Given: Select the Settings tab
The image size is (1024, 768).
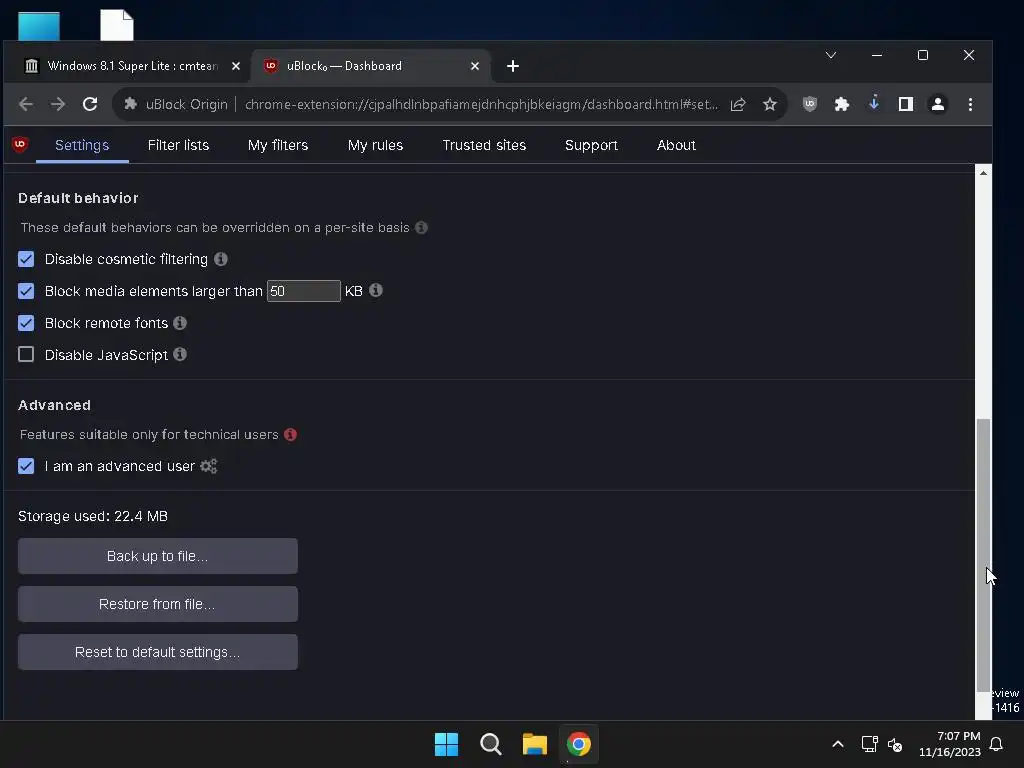Looking at the screenshot, I should [82, 145].
